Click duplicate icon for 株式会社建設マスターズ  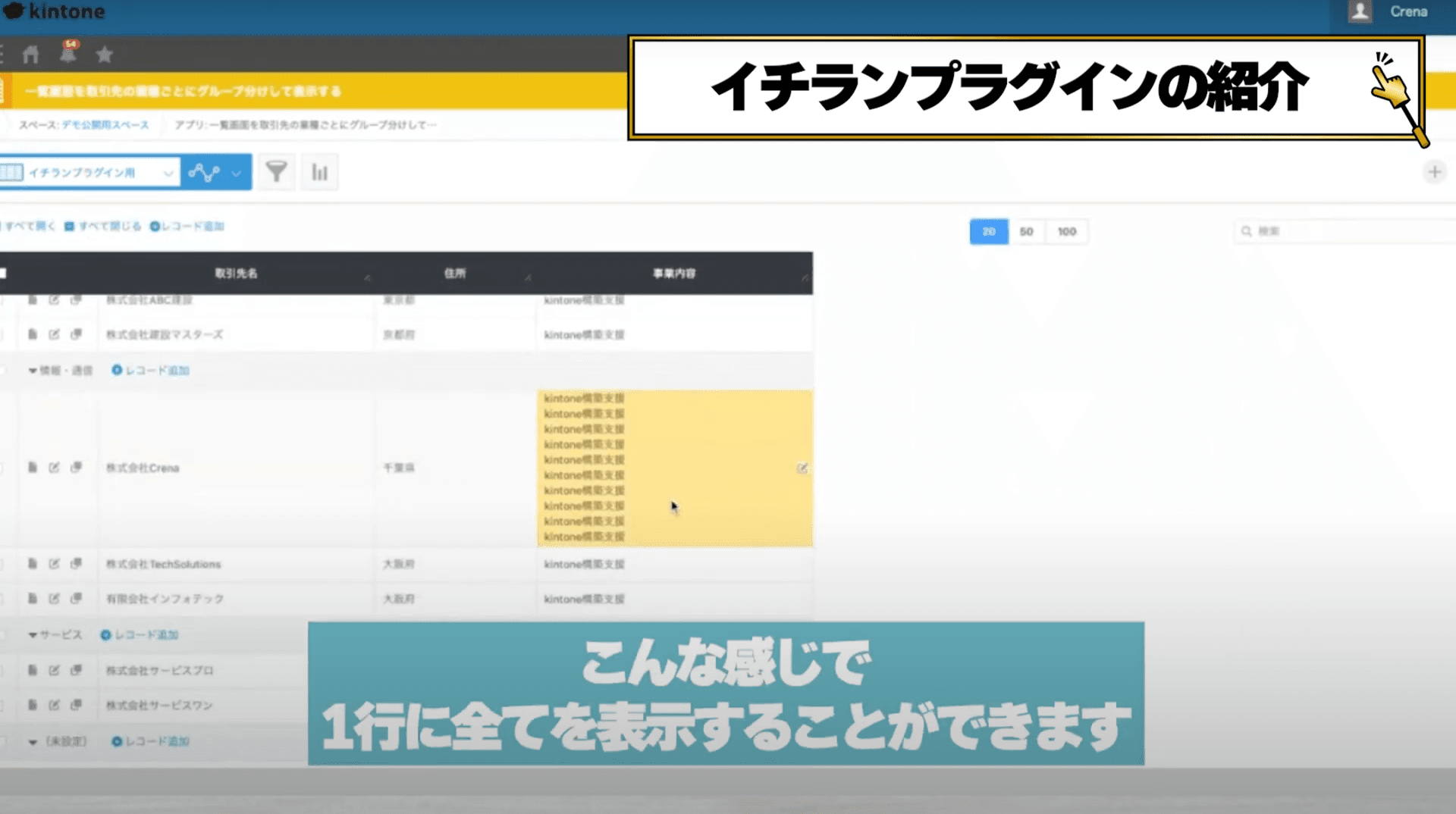point(76,334)
